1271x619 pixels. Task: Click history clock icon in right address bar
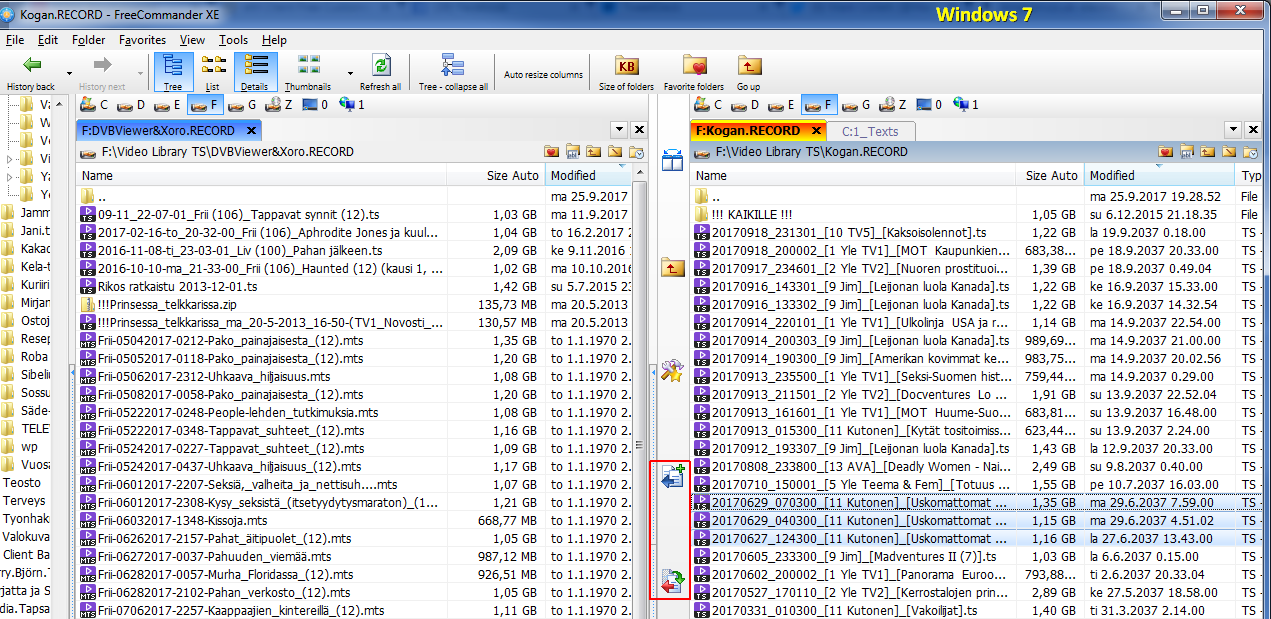click(x=1250, y=152)
